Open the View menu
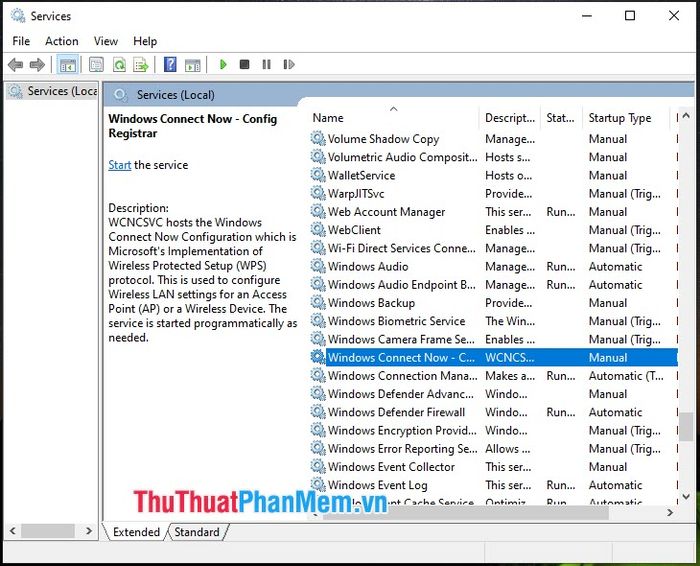 pyautogui.click(x=106, y=41)
